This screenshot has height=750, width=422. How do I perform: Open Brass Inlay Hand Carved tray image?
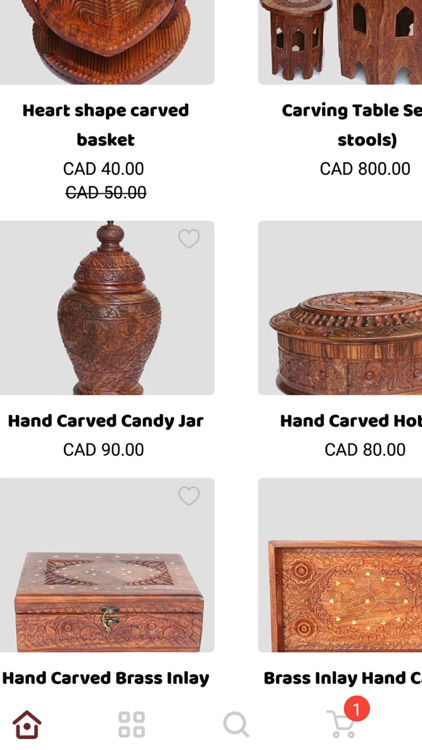tap(340, 565)
